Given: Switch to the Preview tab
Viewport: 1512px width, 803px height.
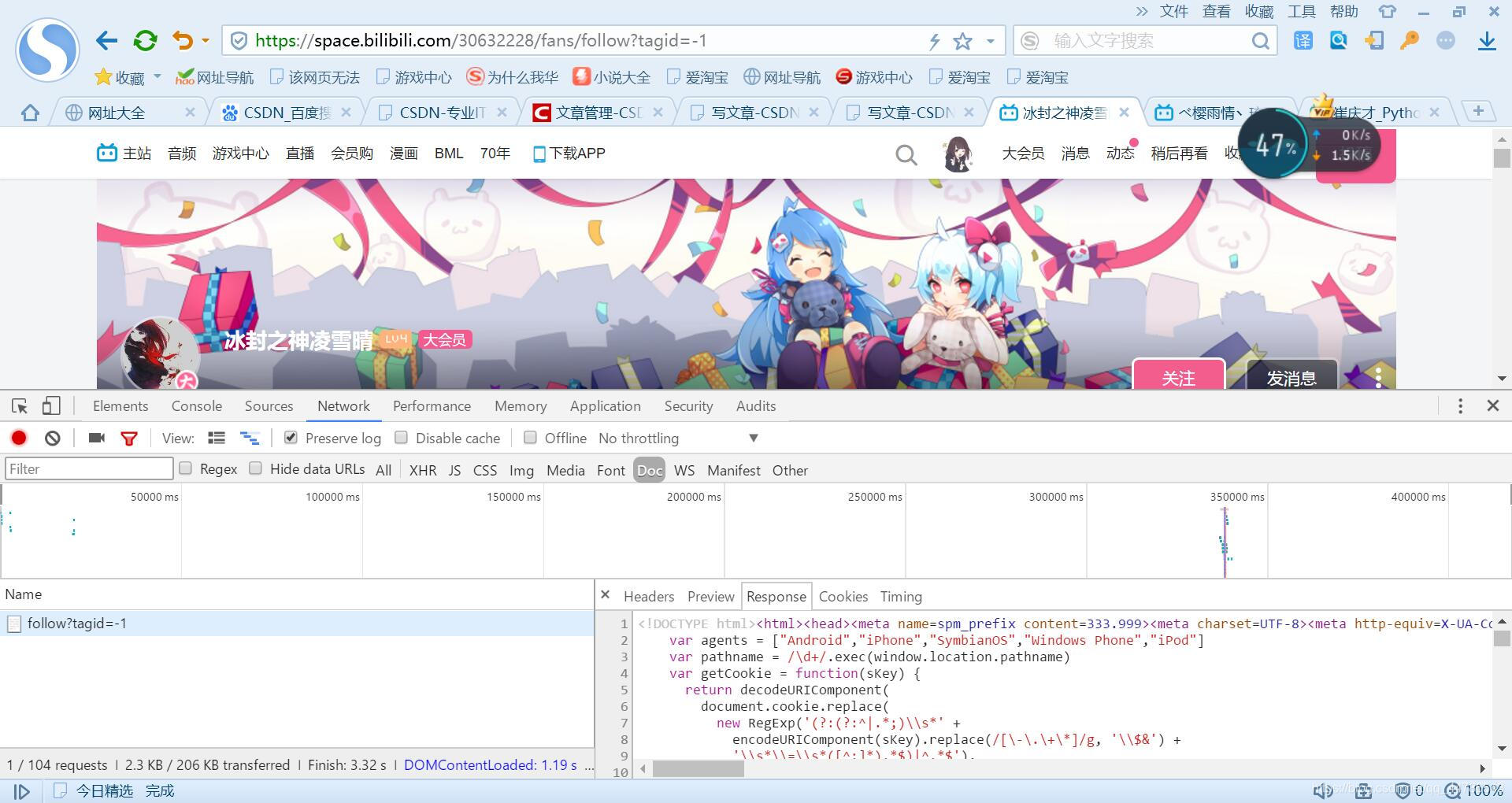Looking at the screenshot, I should pos(710,597).
